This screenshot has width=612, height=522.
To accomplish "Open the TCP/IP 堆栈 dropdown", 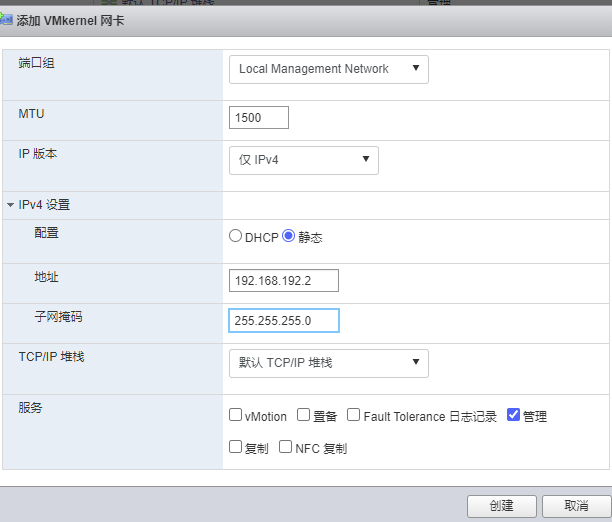I will click(x=328, y=363).
